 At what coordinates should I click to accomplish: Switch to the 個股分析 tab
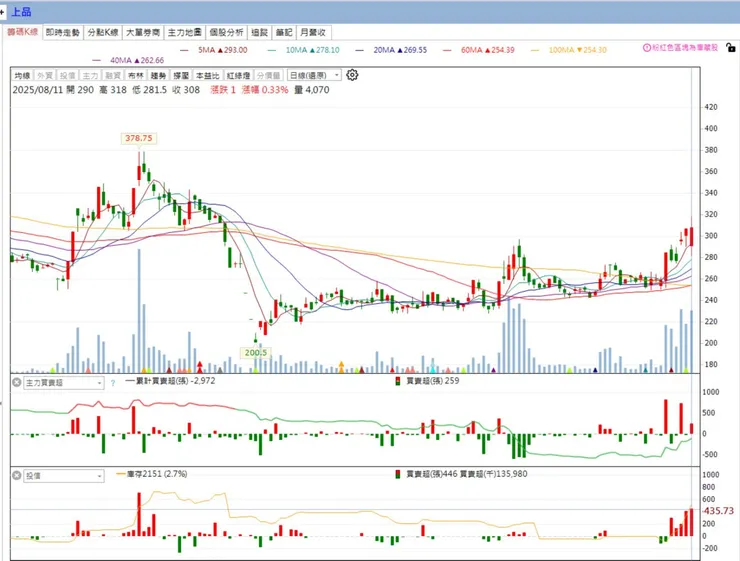pyautogui.click(x=226, y=33)
